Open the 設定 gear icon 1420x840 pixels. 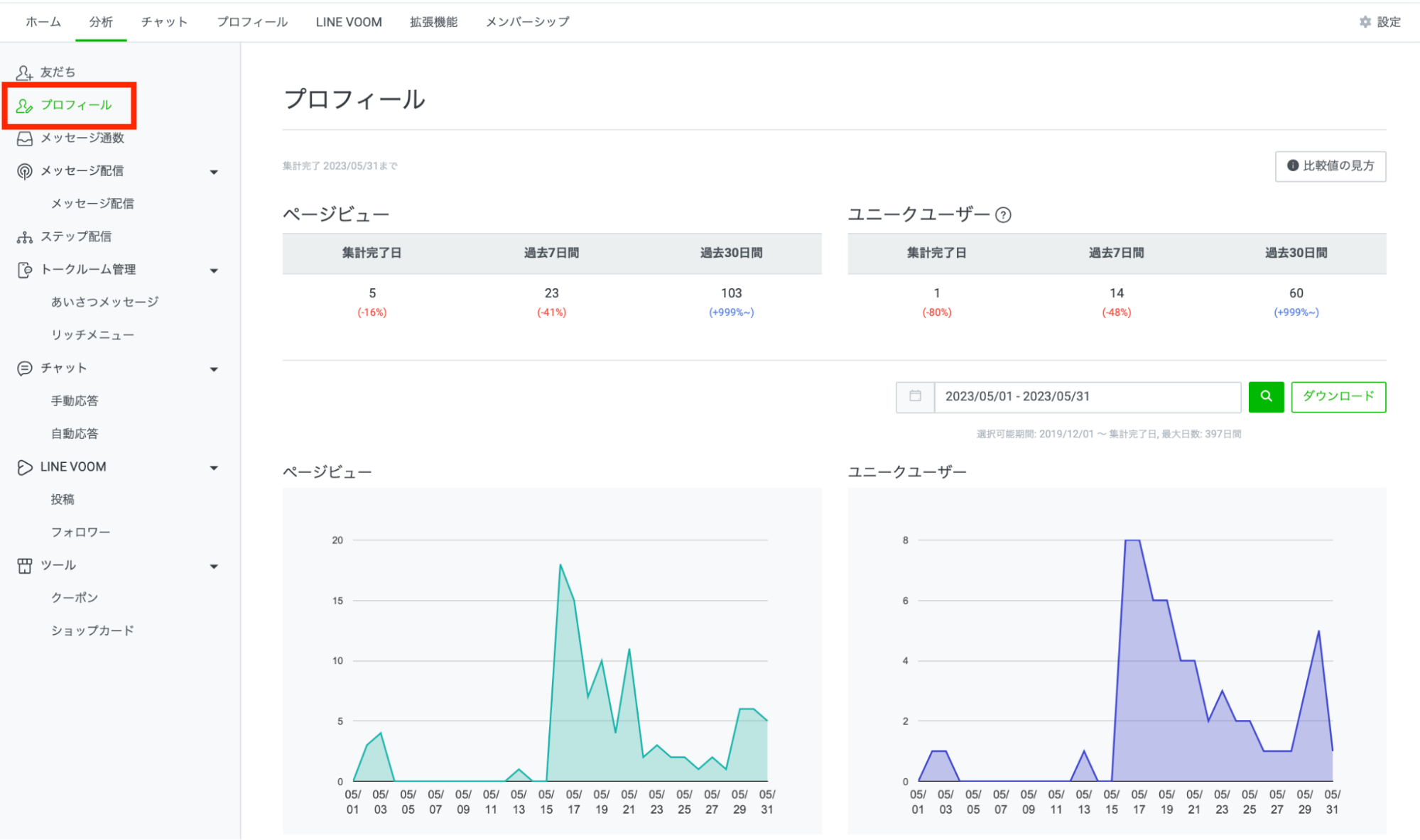(1365, 22)
